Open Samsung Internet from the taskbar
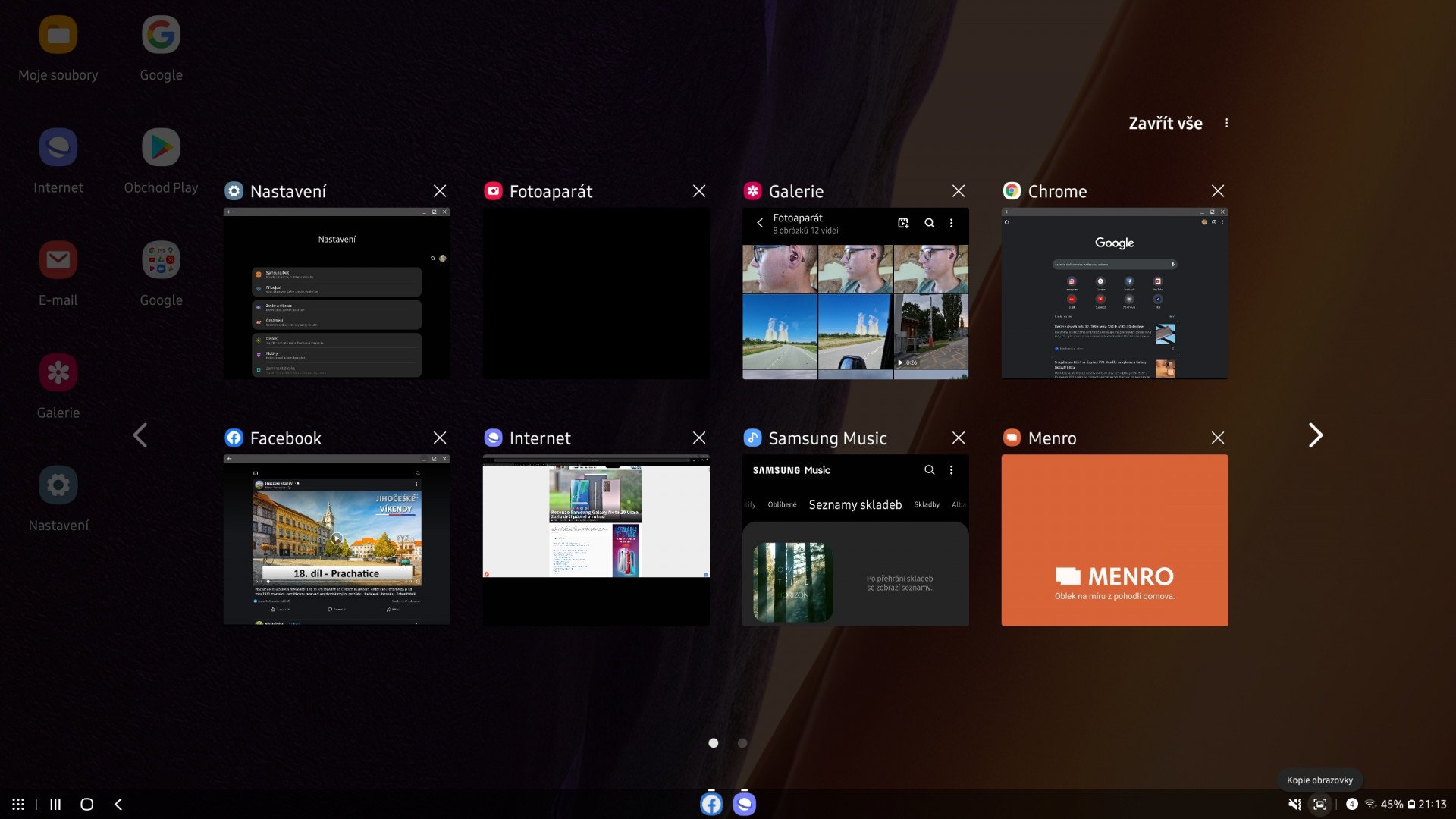Image resolution: width=1456 pixels, height=819 pixels. (745, 804)
